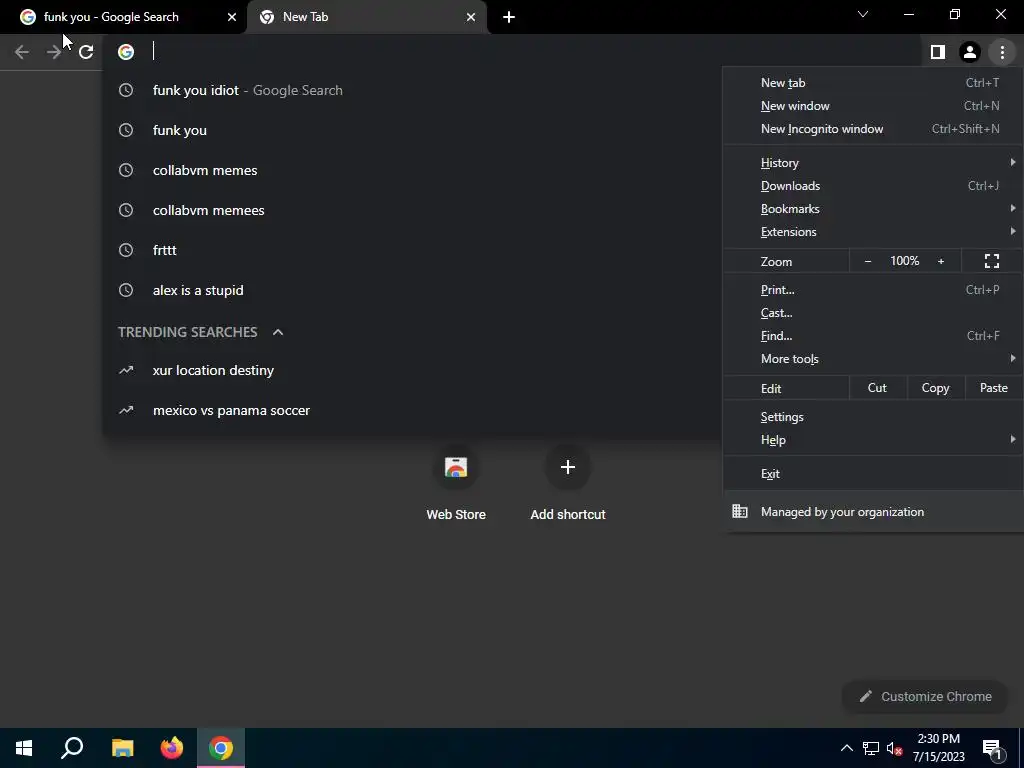Increase zoom with plus button
The width and height of the screenshot is (1024, 768).
tap(941, 261)
